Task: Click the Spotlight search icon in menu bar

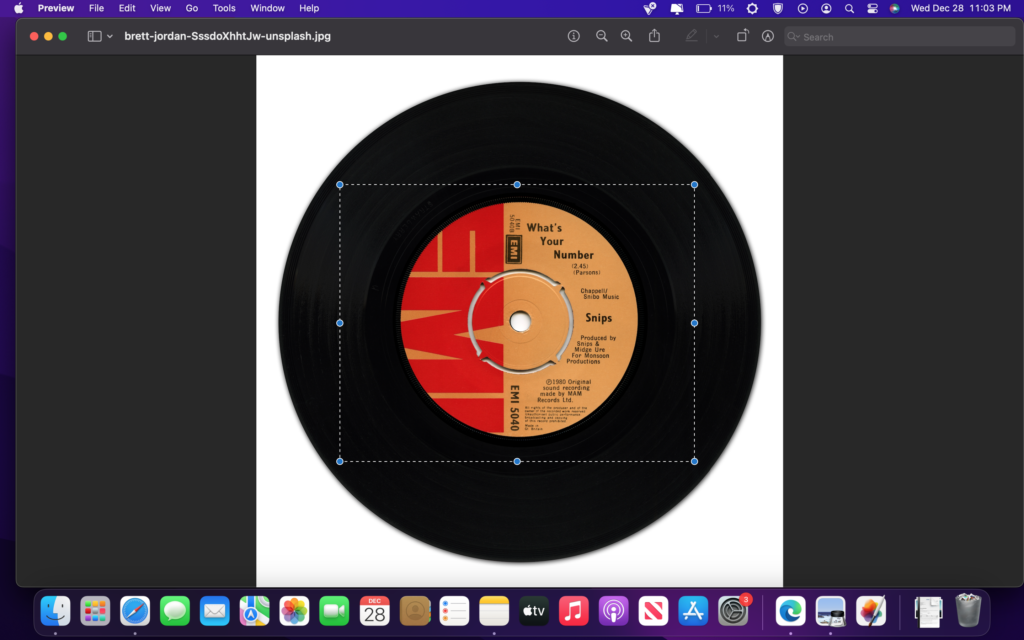Action: click(x=849, y=8)
